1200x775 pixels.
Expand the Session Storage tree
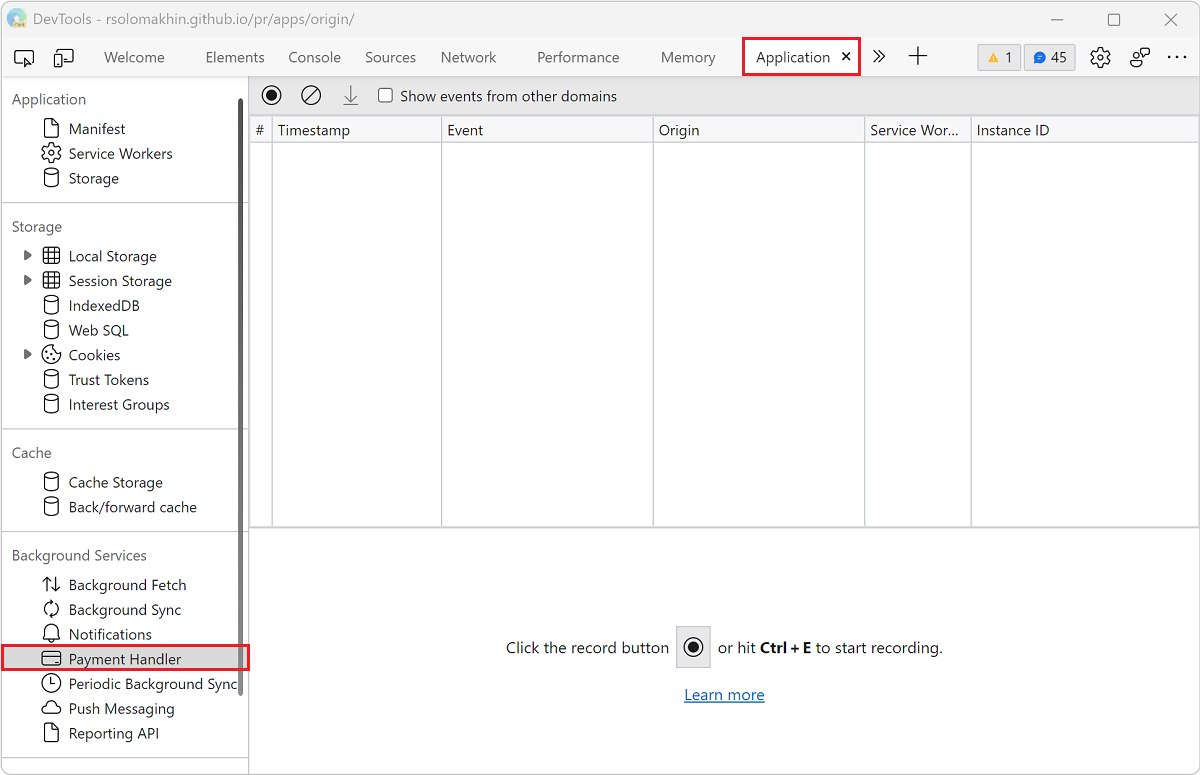pyautogui.click(x=27, y=280)
